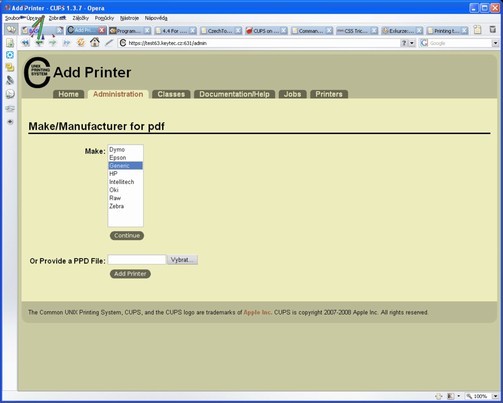Switch to the CzechTo... browser tab
This screenshot has height=403, width=503.
(x=221, y=31)
